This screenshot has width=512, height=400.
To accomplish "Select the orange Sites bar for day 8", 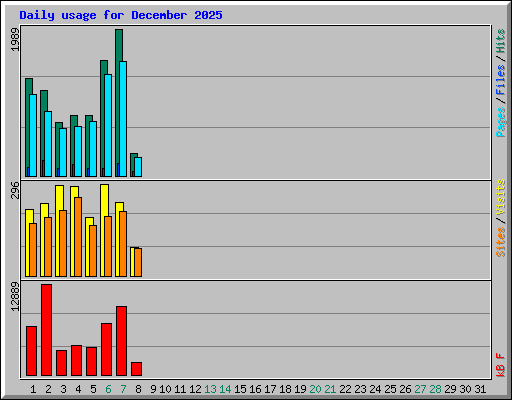I will 138,262.
